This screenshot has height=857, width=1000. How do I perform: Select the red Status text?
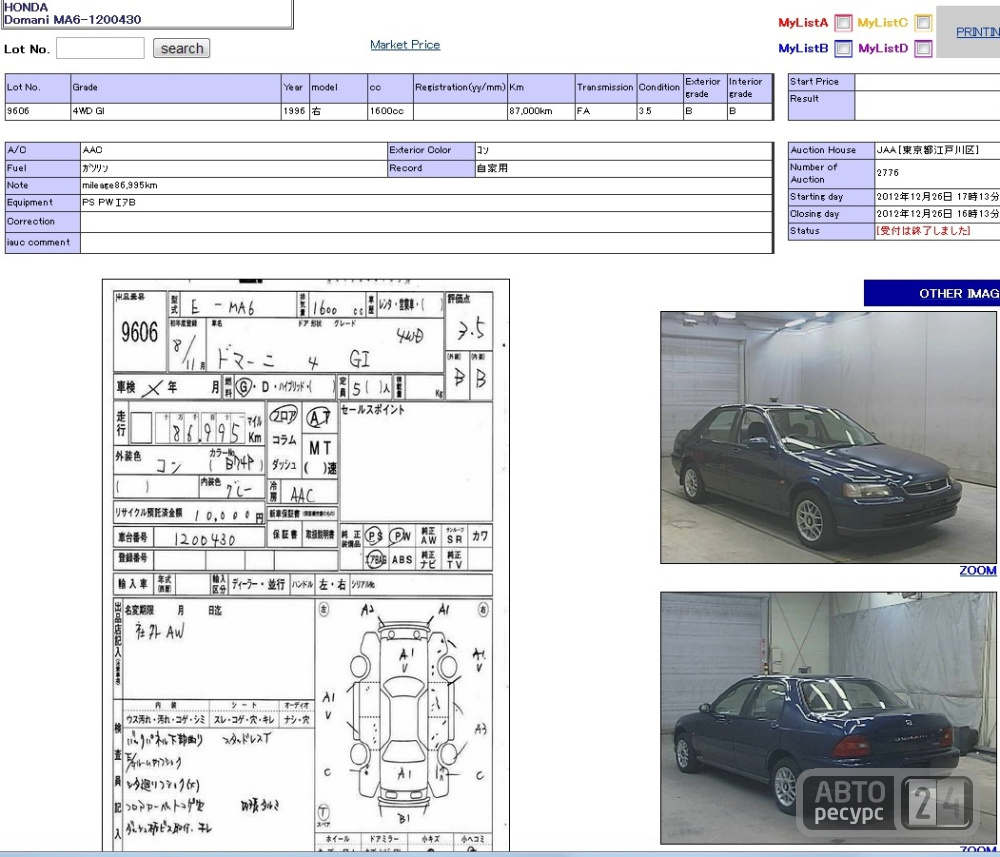point(923,231)
